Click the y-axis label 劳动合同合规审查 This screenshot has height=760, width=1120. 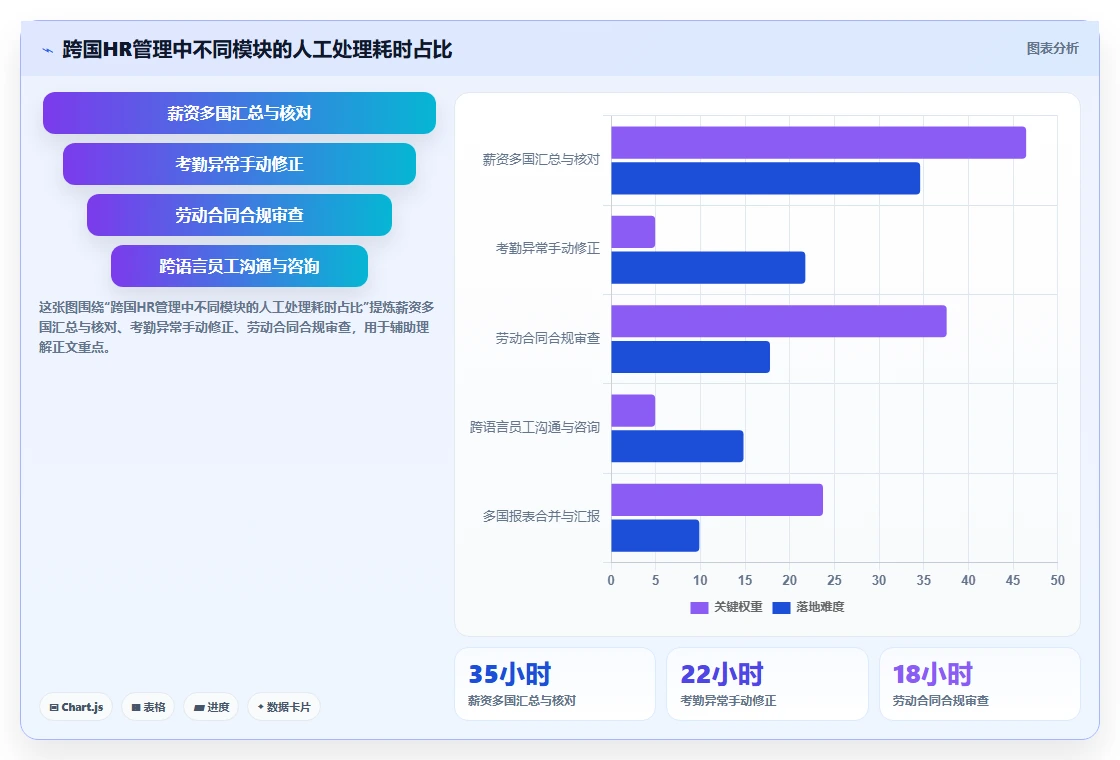[548, 338]
